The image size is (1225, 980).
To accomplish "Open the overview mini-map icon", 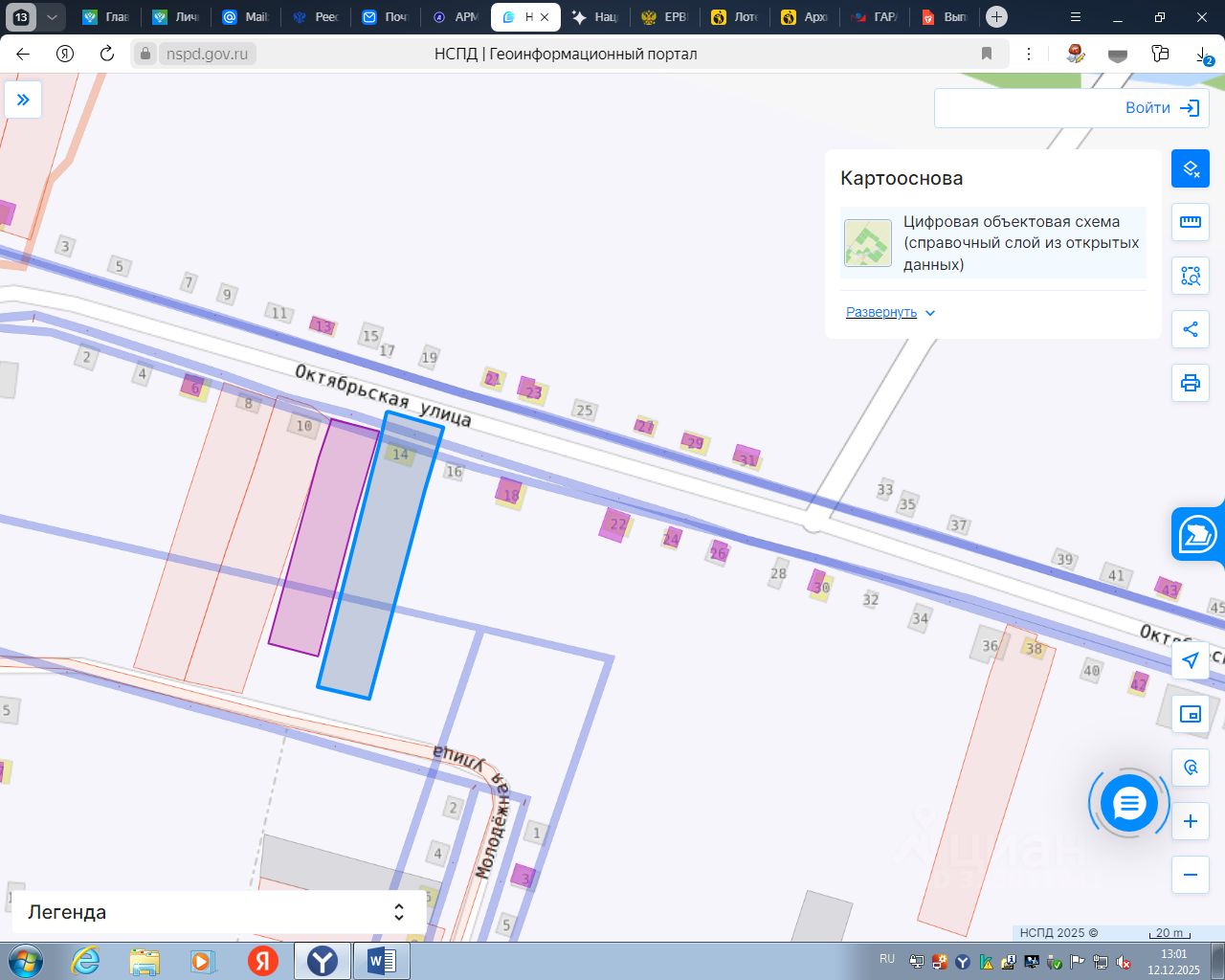I will point(1191,714).
